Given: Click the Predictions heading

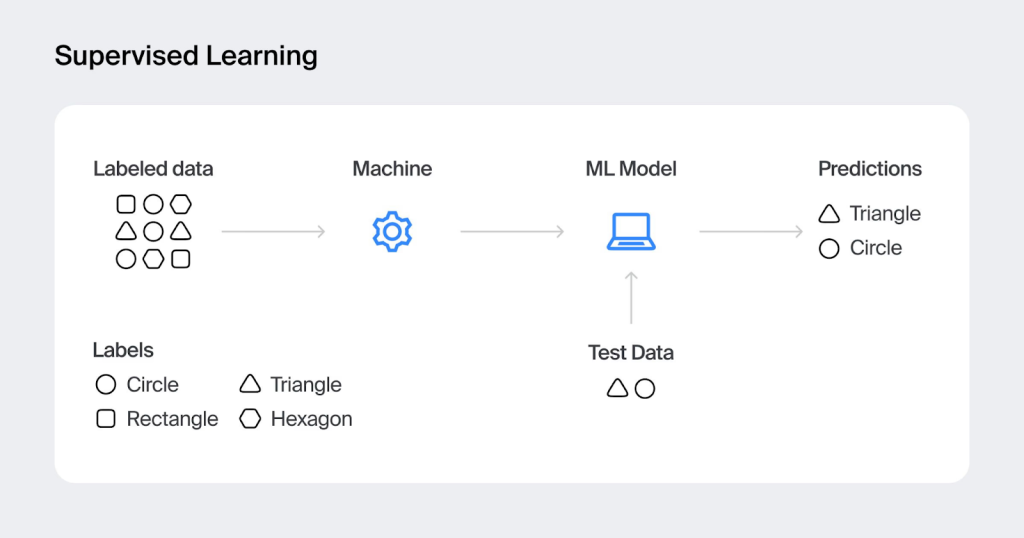Looking at the screenshot, I should coord(870,169).
